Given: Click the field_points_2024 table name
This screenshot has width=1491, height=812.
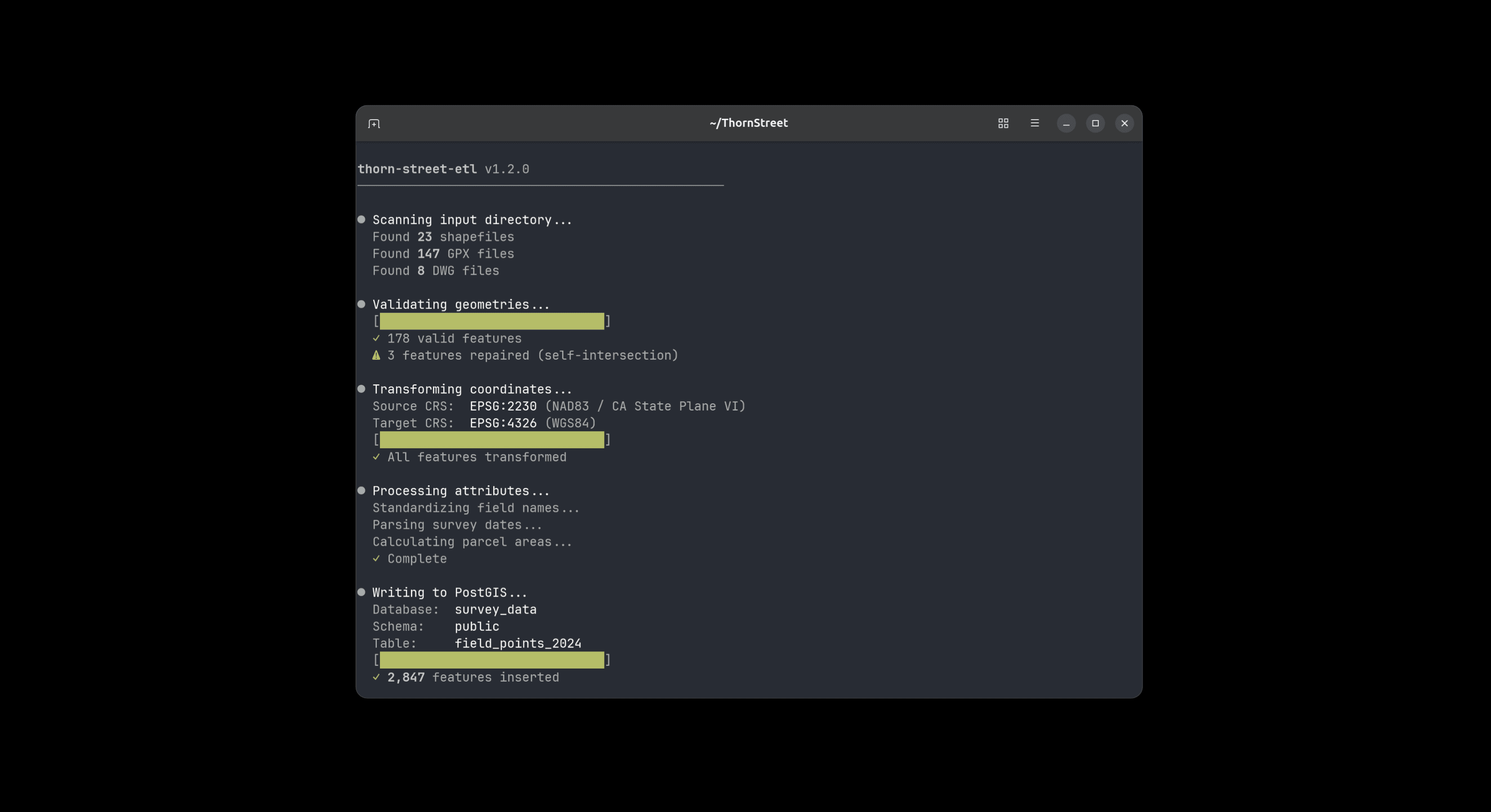Looking at the screenshot, I should (x=518, y=643).
